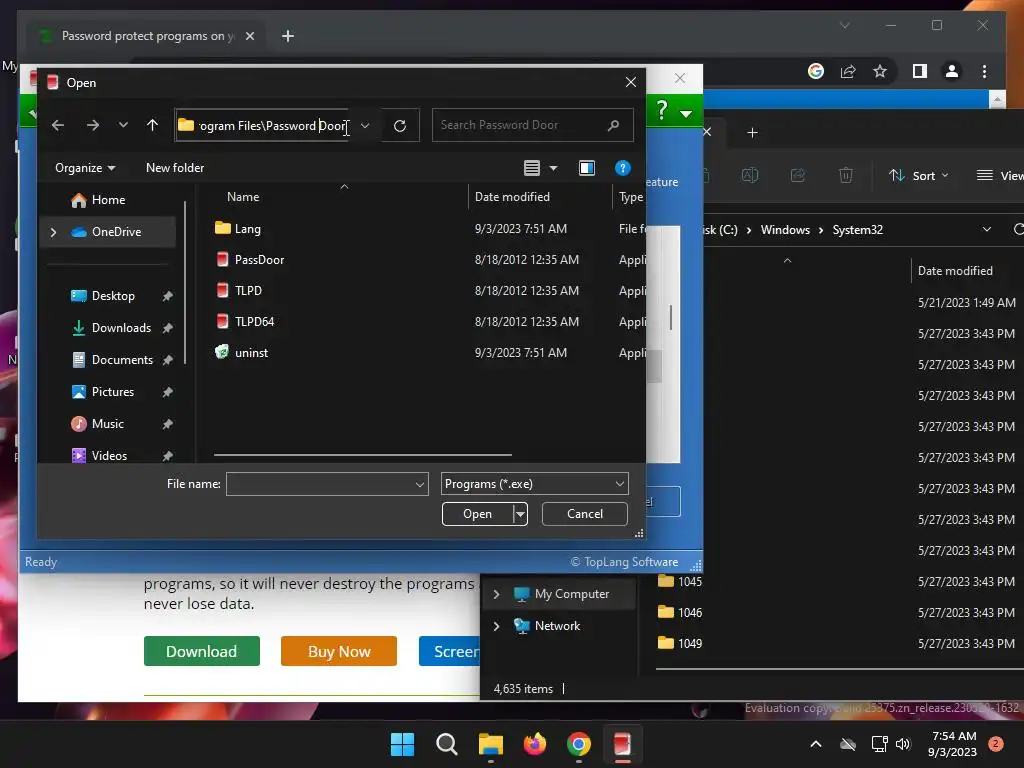Screen dimensions: 1024x768
Task: Open the Desktop quick access folder
Action: click(x=113, y=296)
